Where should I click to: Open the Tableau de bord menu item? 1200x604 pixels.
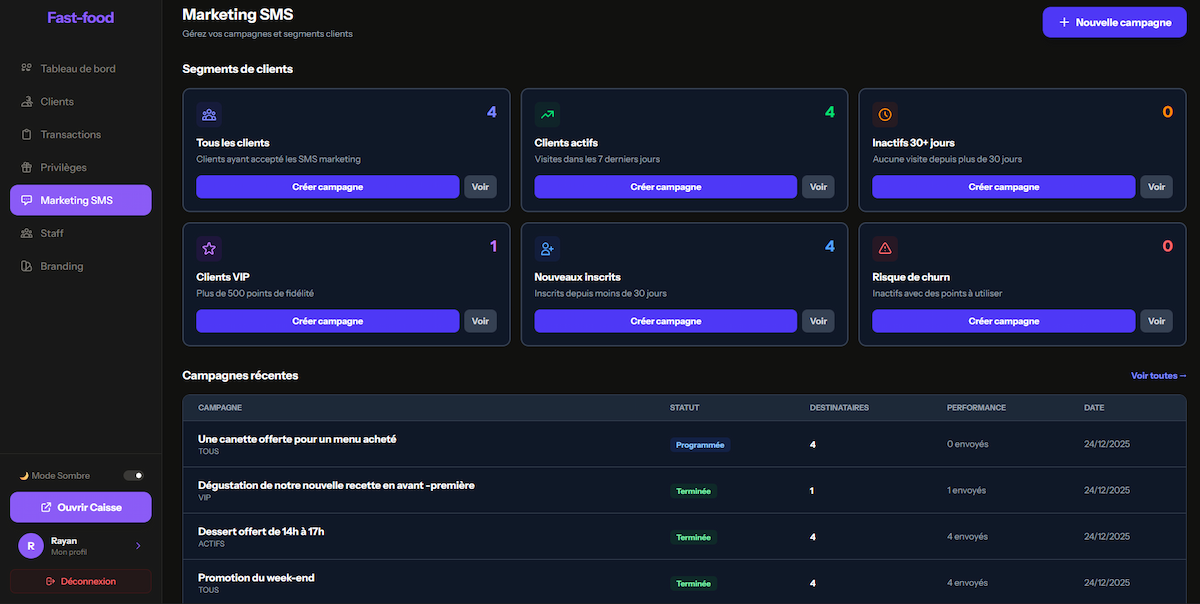pyautogui.click(x=78, y=69)
